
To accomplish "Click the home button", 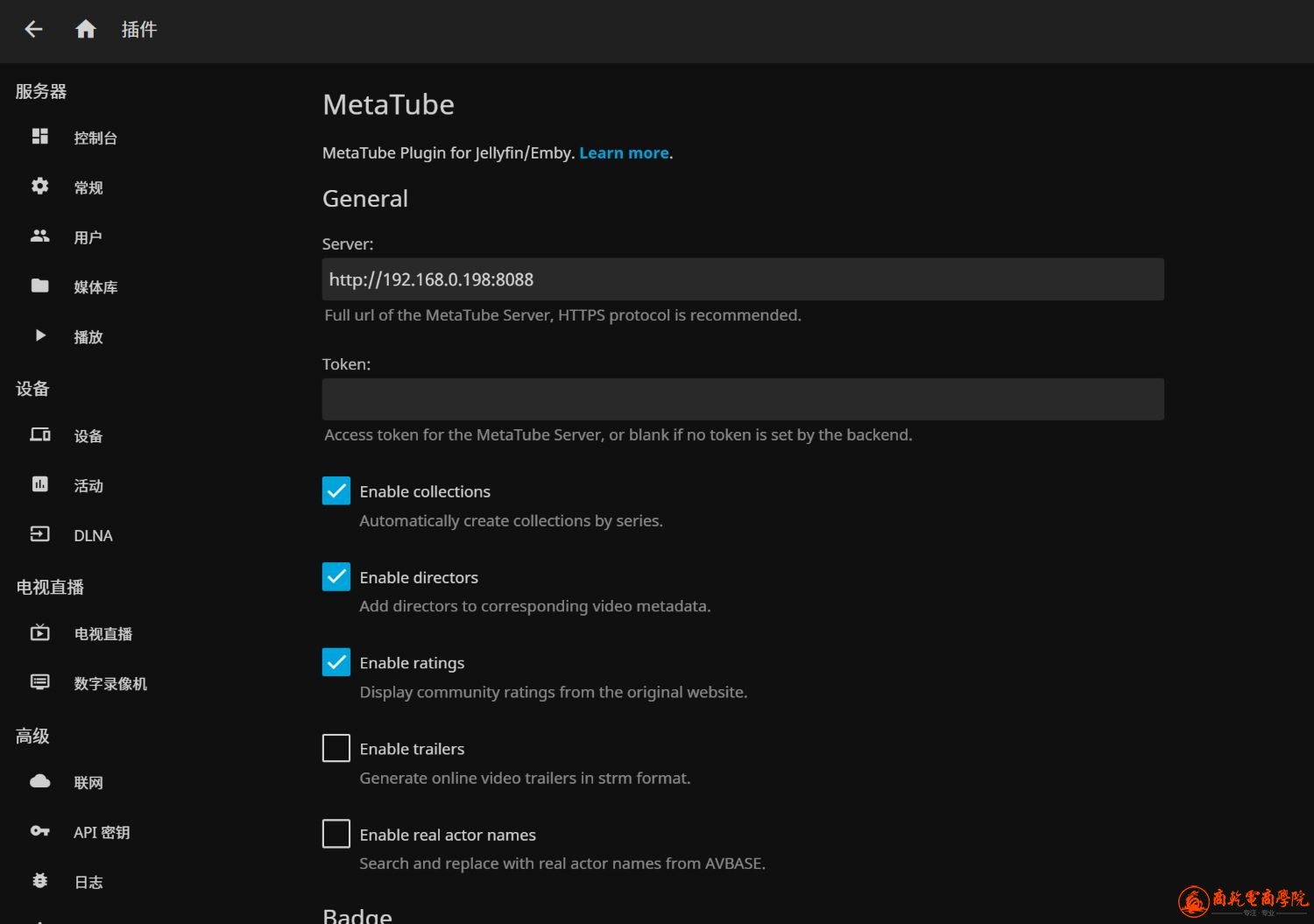I will coord(85,29).
